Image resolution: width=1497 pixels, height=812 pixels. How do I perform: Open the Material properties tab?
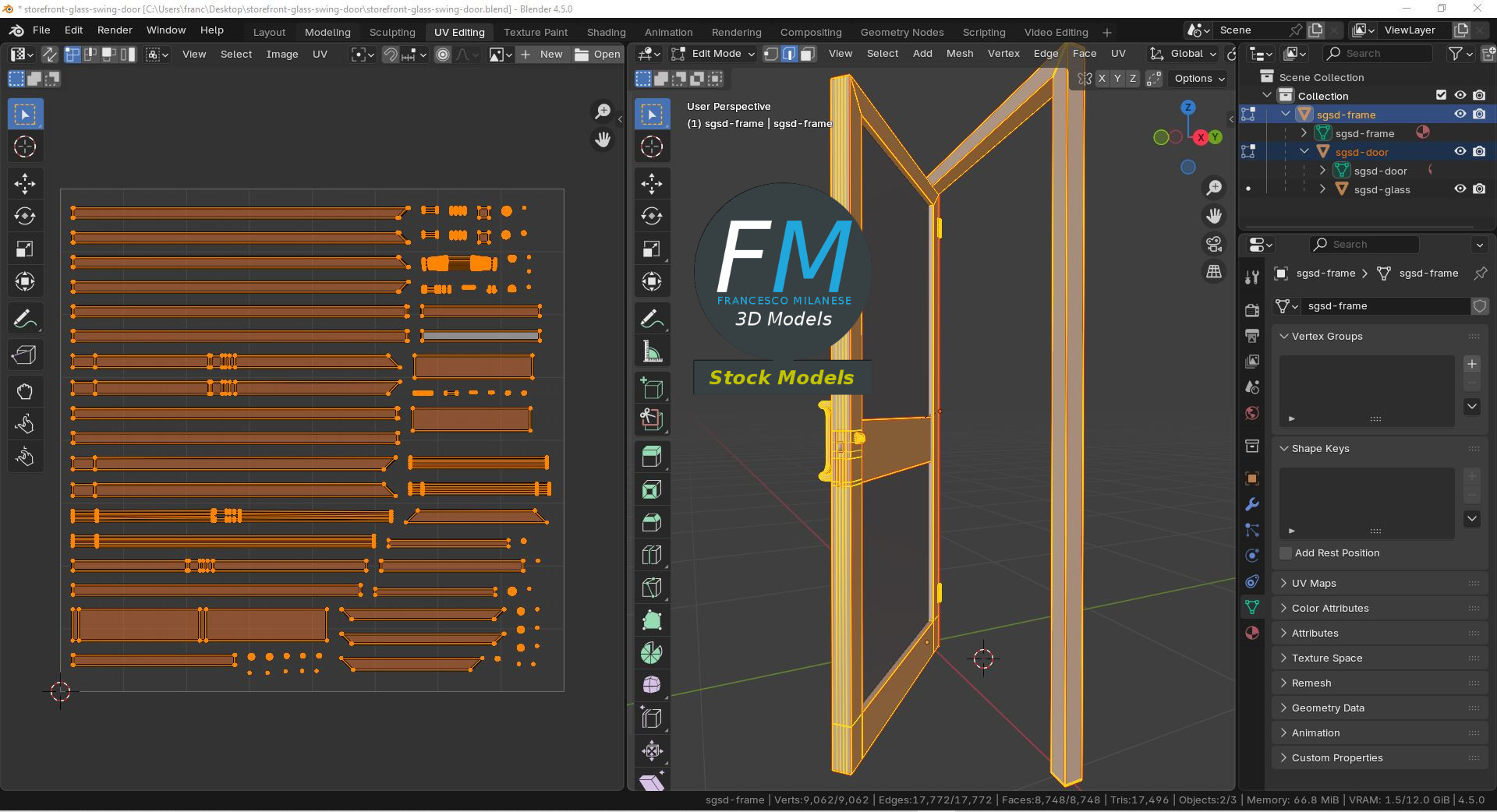1252,633
